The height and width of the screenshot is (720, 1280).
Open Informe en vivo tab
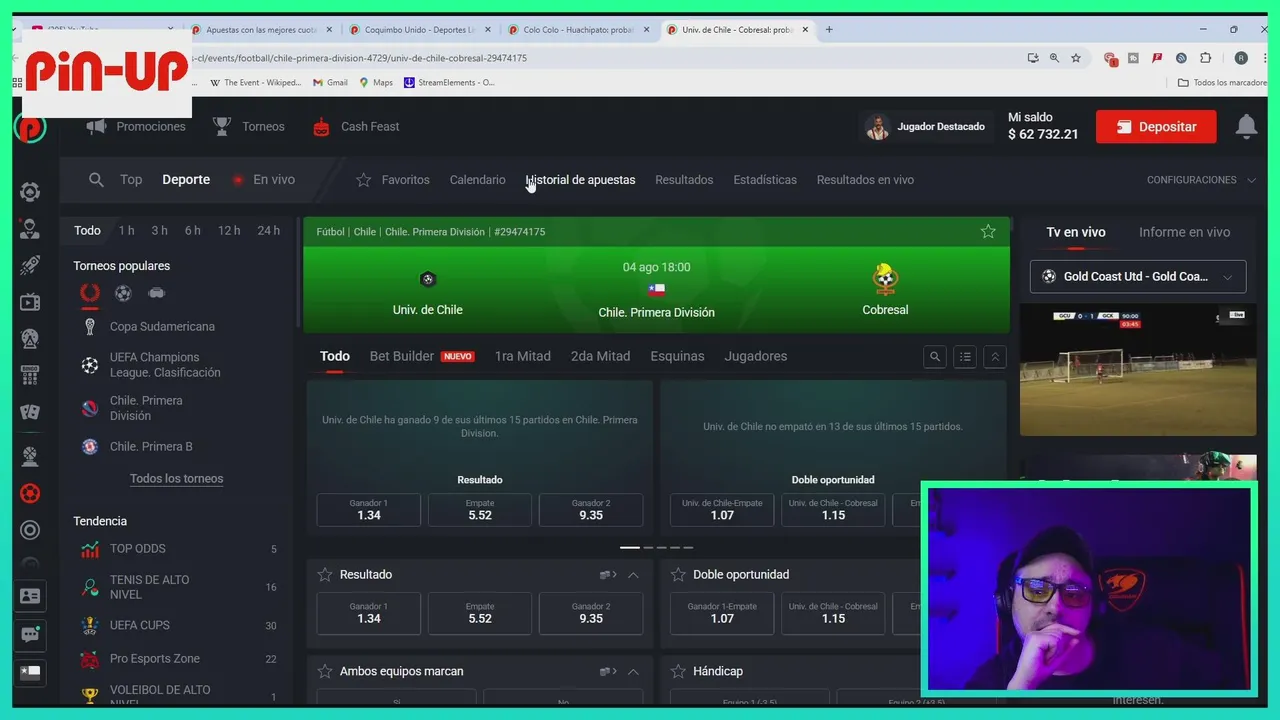pyautogui.click(x=1184, y=232)
